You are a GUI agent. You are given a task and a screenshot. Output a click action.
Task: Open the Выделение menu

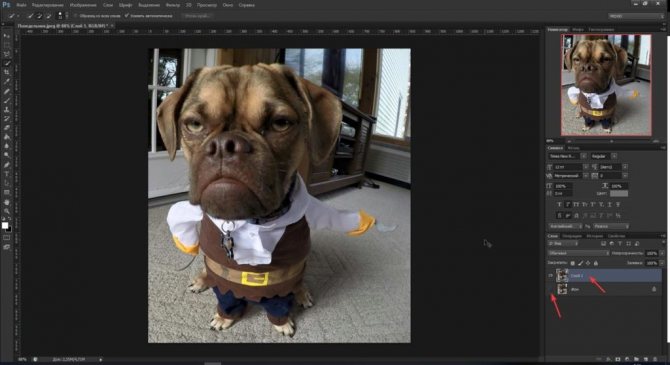point(149,5)
